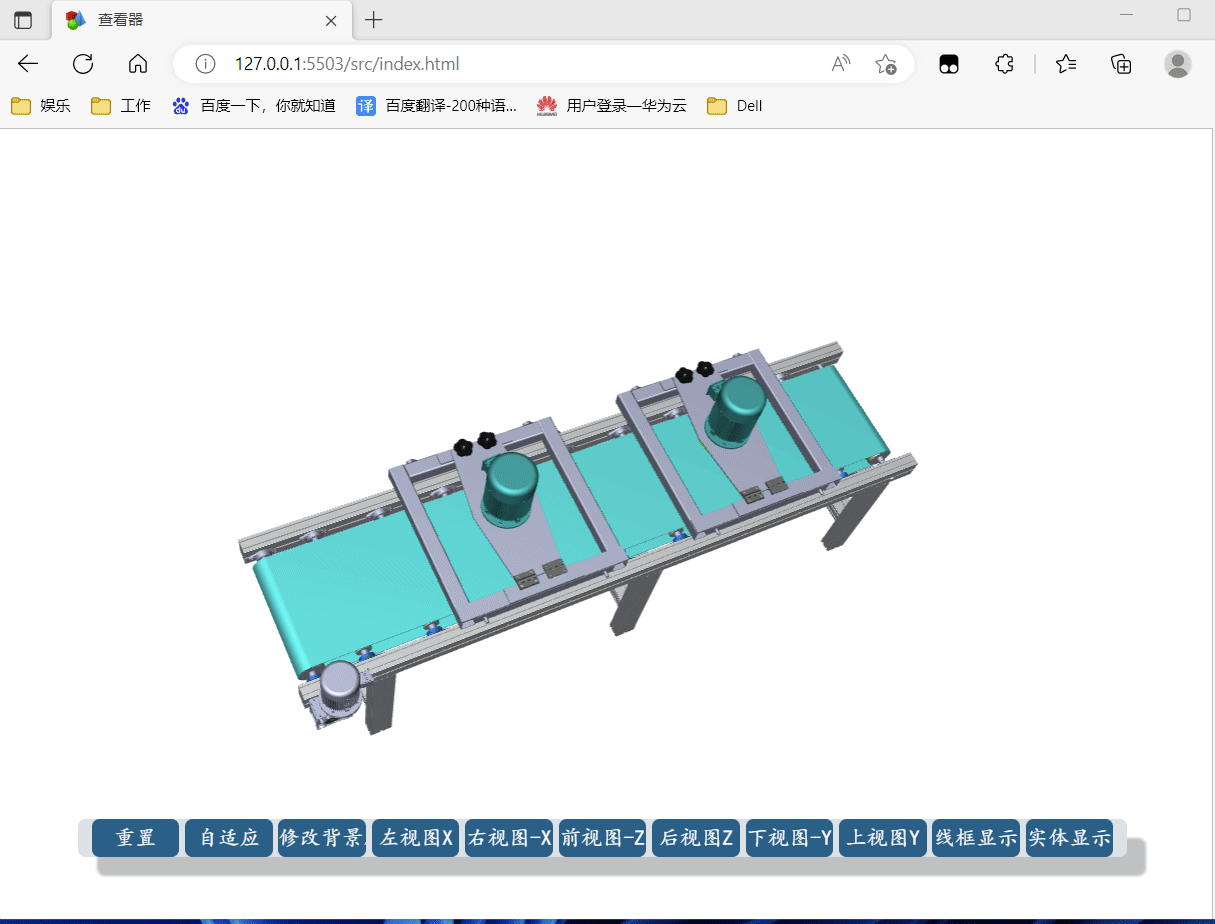Close the 查看器 tab
The width and height of the screenshot is (1215, 924).
(x=332, y=20)
